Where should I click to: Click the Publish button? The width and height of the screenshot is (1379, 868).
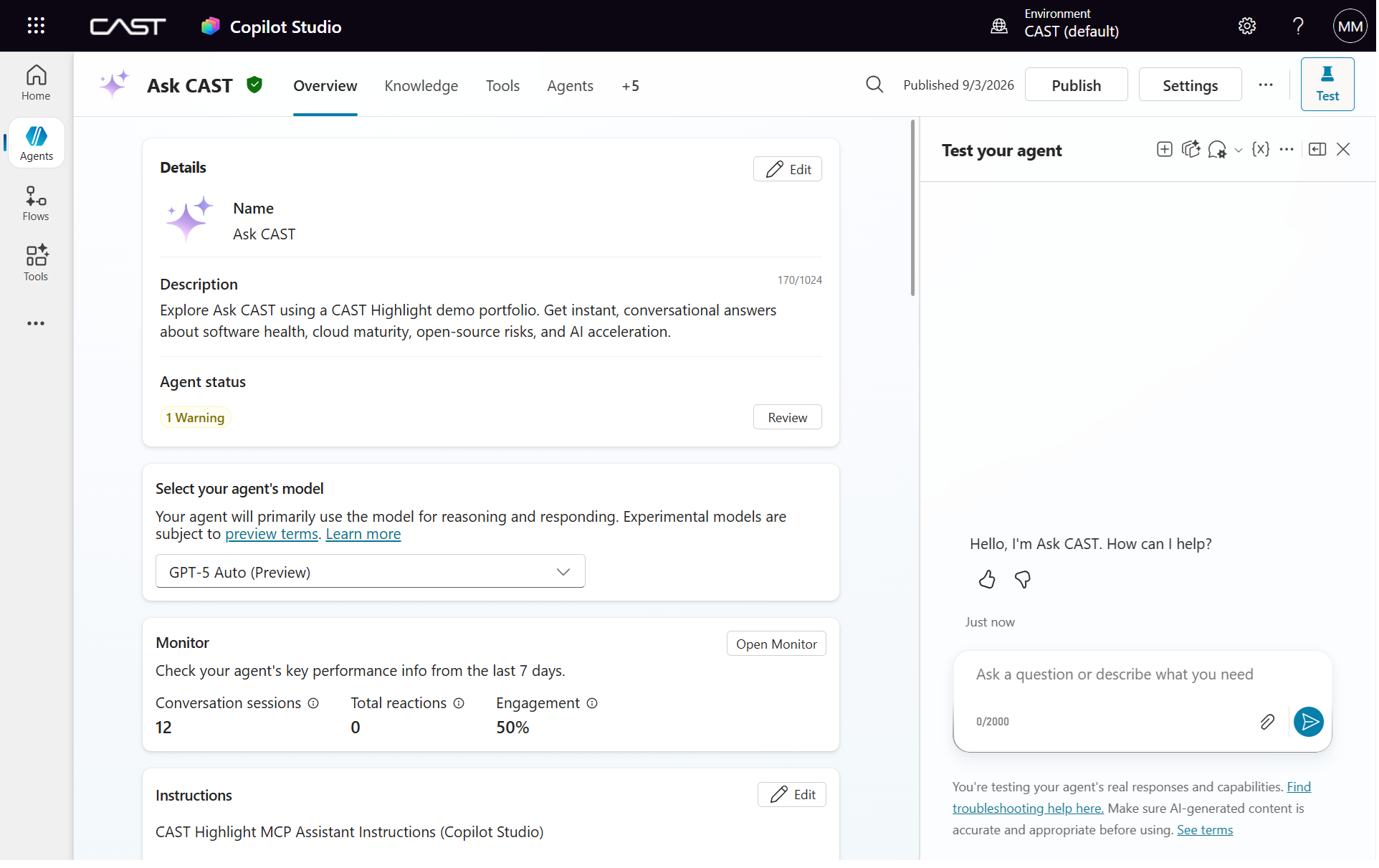[1076, 85]
